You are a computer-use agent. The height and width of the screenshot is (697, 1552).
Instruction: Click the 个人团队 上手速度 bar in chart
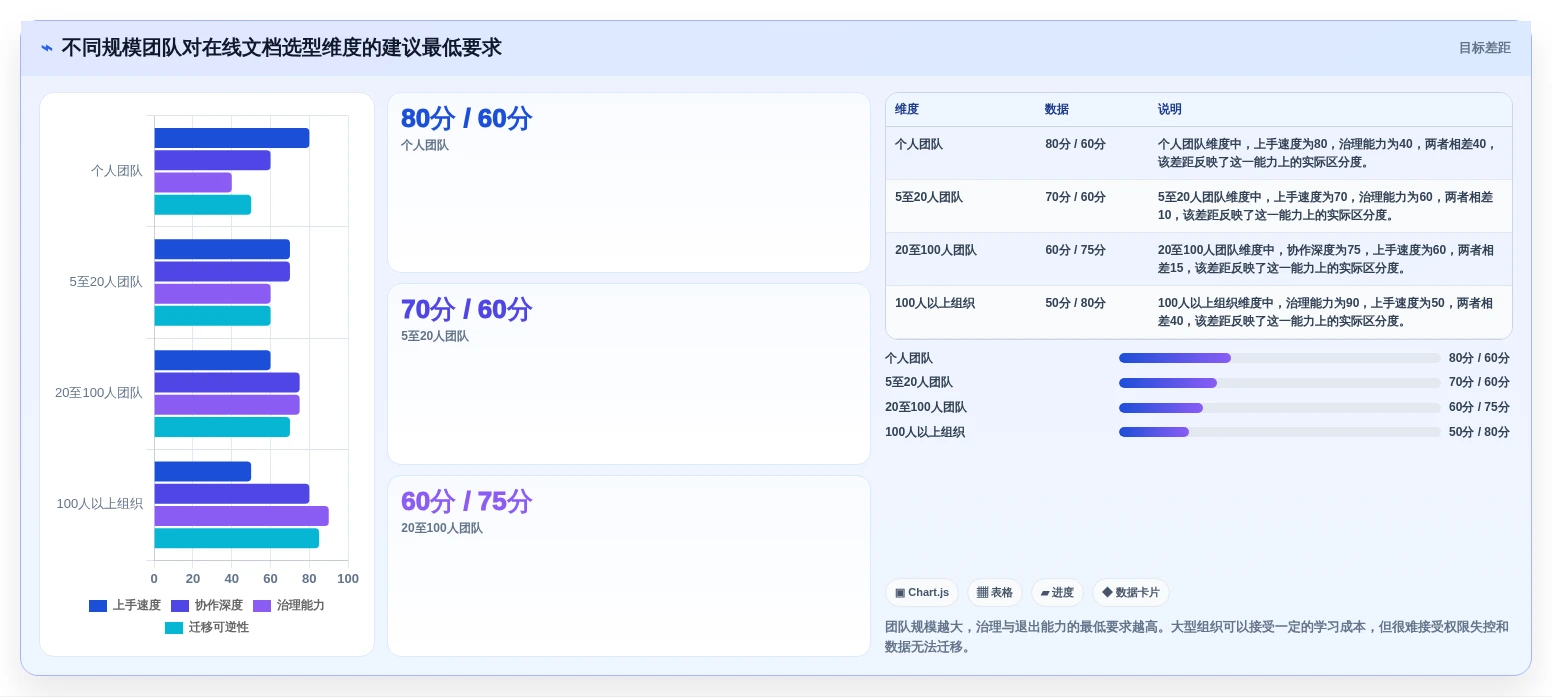click(232, 138)
